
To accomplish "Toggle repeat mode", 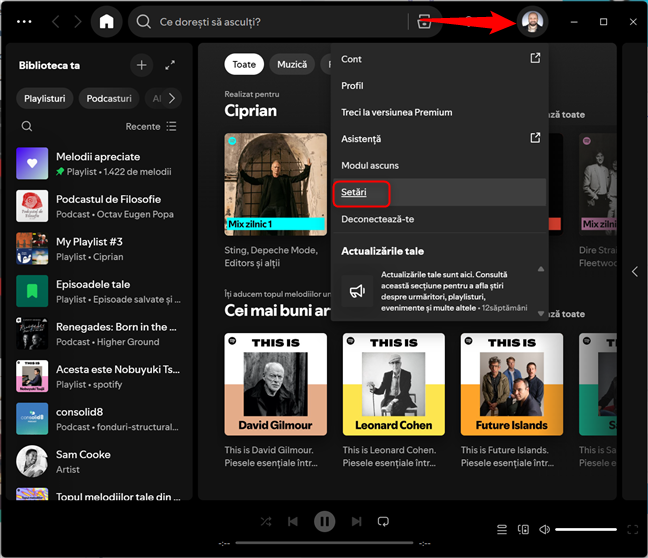I will 383,521.
